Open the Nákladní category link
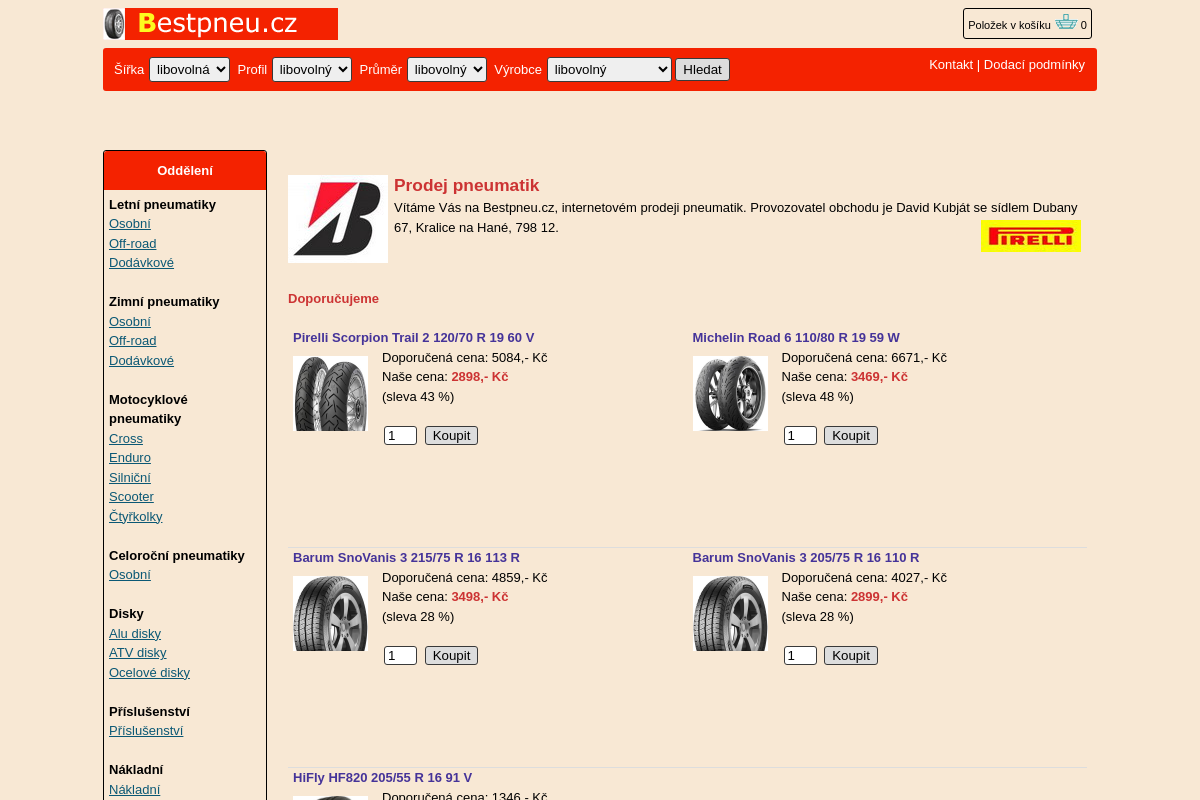1200x800 pixels. click(x=134, y=789)
